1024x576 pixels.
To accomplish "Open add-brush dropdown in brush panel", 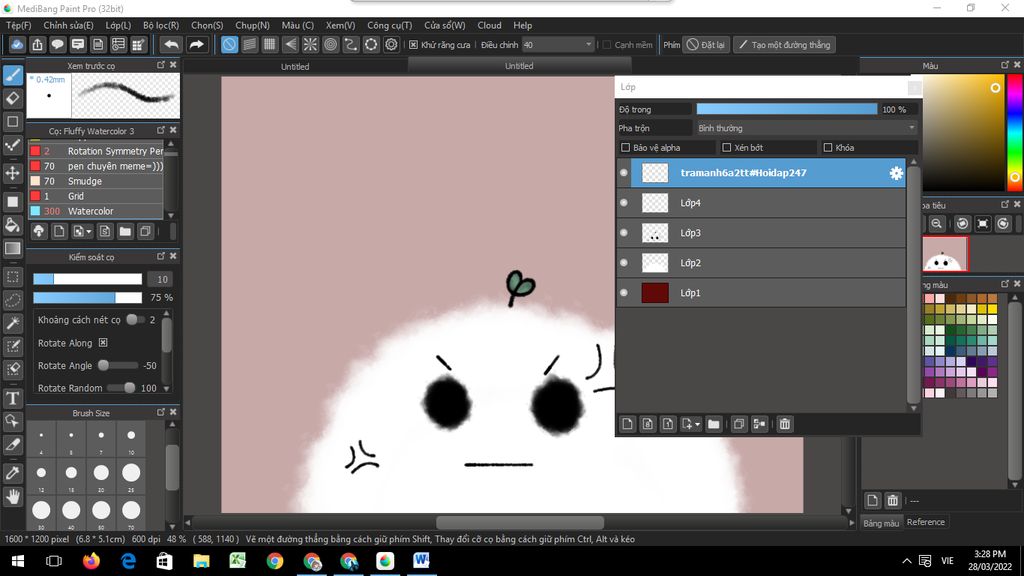I will coord(89,232).
